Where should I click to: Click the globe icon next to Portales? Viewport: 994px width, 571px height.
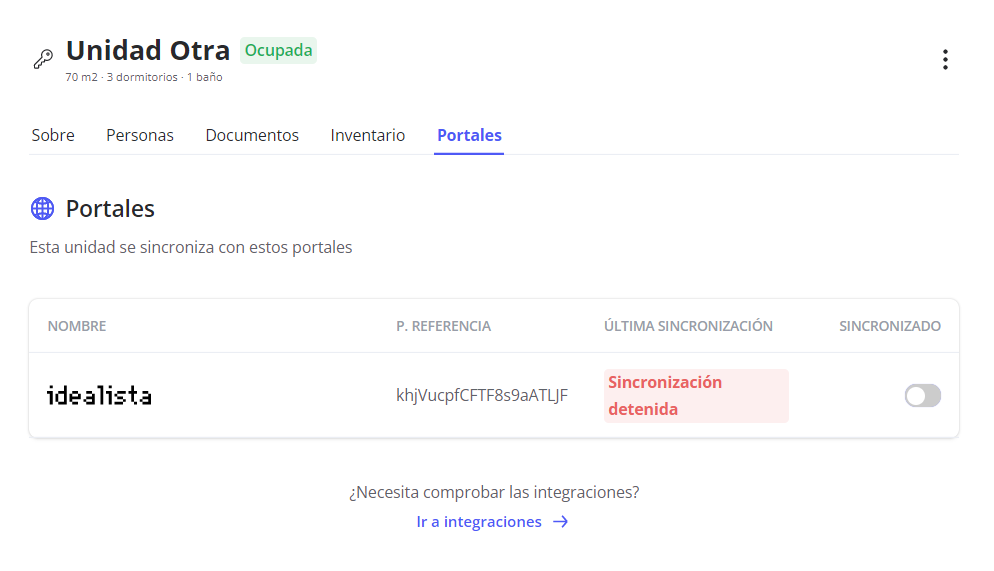click(42, 208)
